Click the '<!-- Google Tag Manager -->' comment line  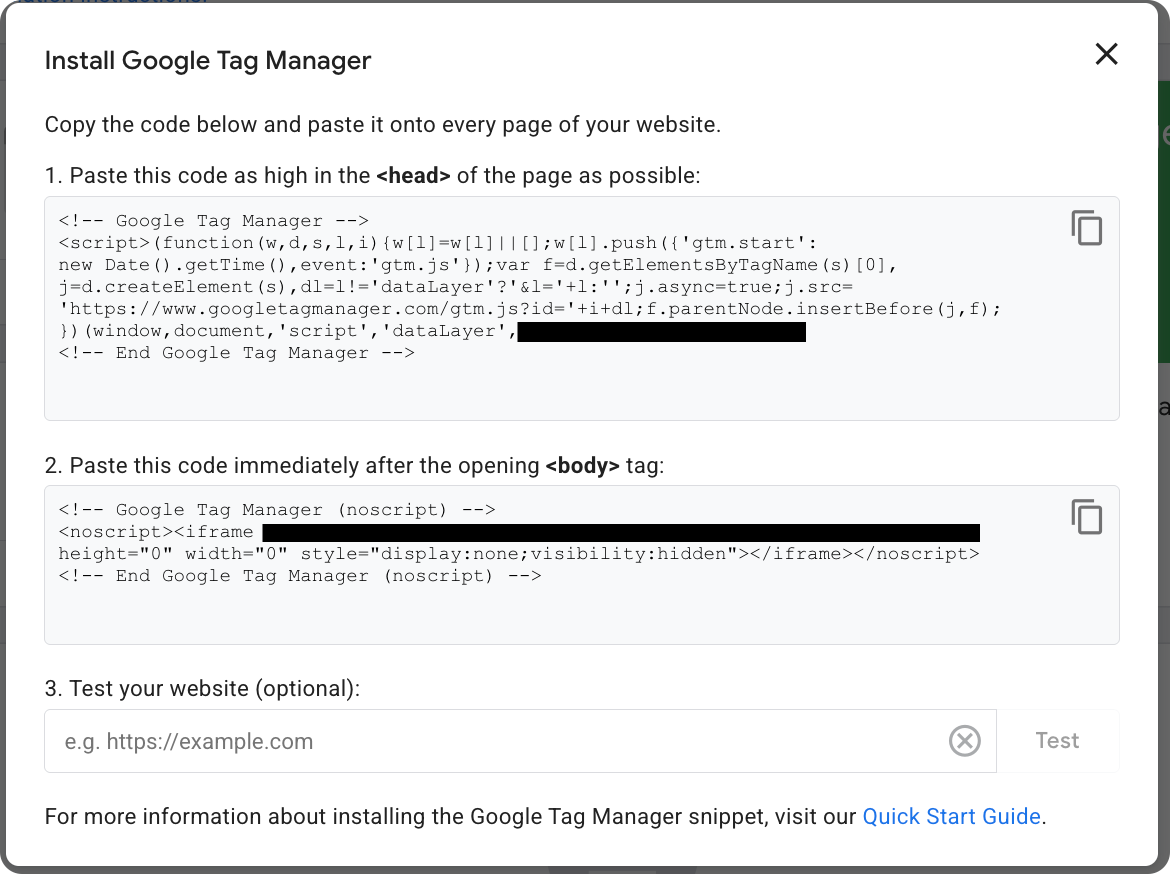click(213, 221)
